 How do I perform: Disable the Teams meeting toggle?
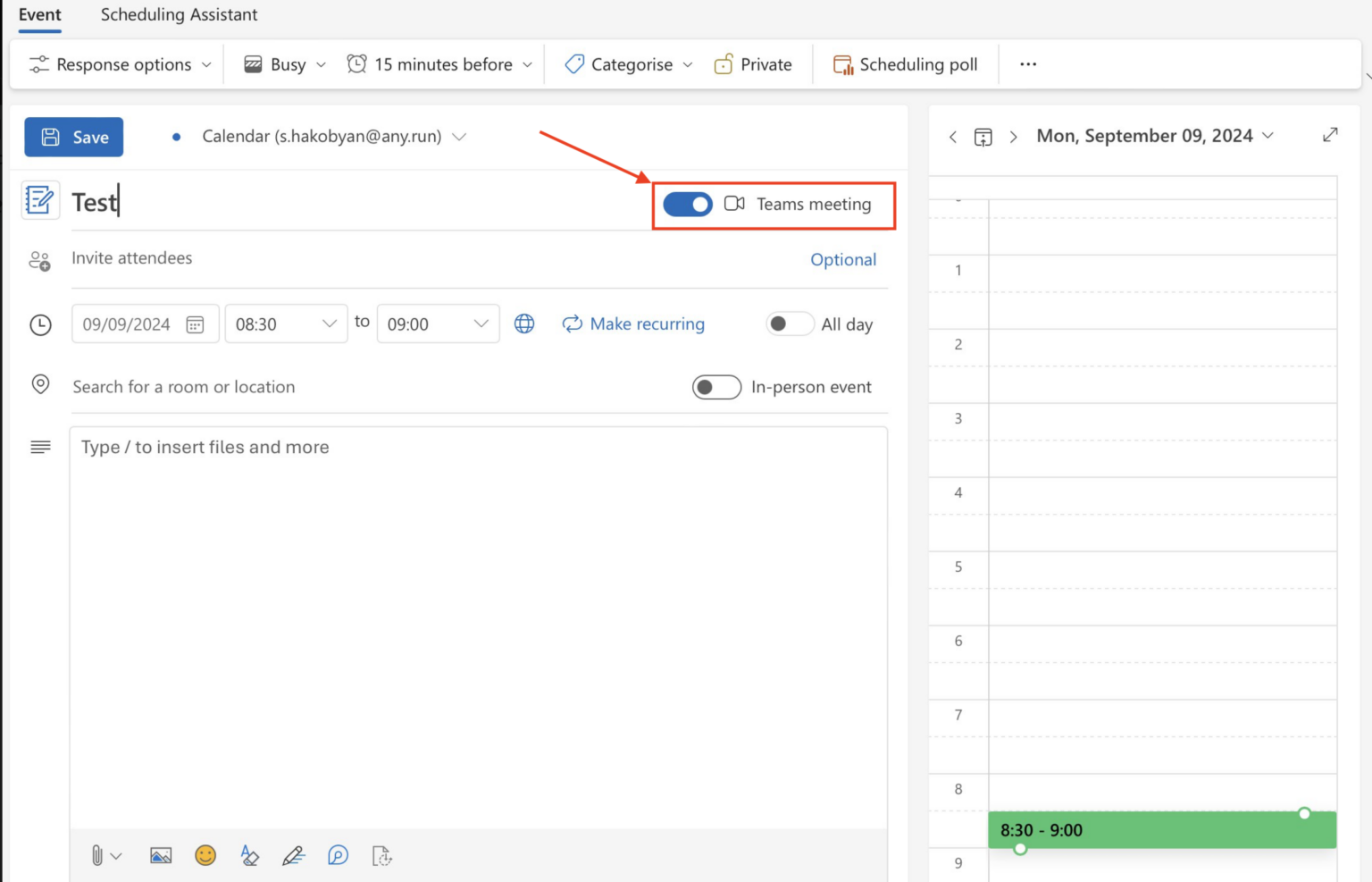687,205
